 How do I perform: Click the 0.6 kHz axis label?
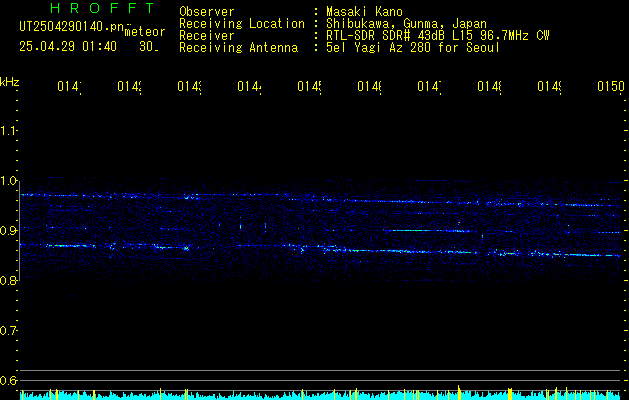pos(8,380)
